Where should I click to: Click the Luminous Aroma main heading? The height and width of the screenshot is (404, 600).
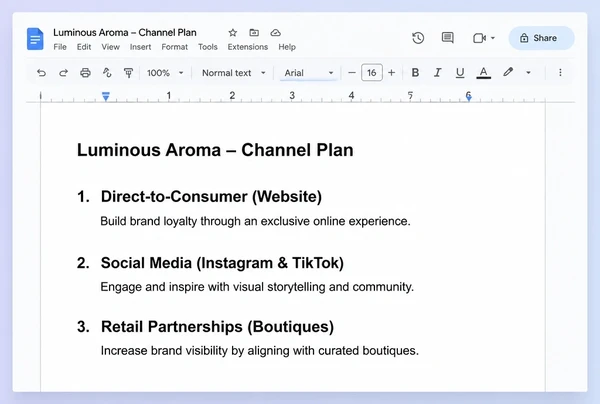[x=215, y=150]
